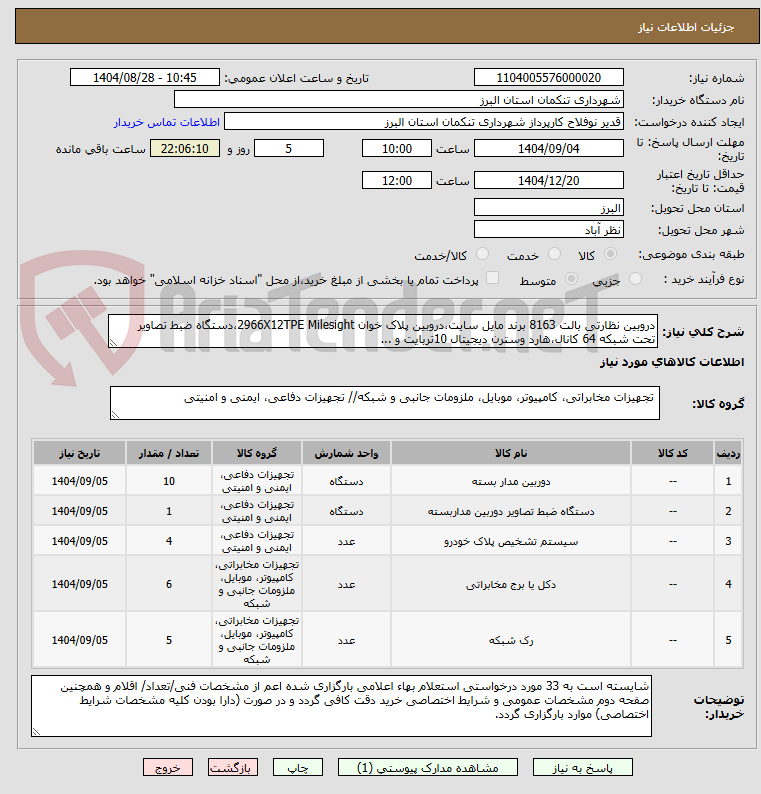Image resolution: width=761 pixels, height=794 pixels.
Task: Click date 1404/09/05 in رک شبکه row
Action: [79, 640]
